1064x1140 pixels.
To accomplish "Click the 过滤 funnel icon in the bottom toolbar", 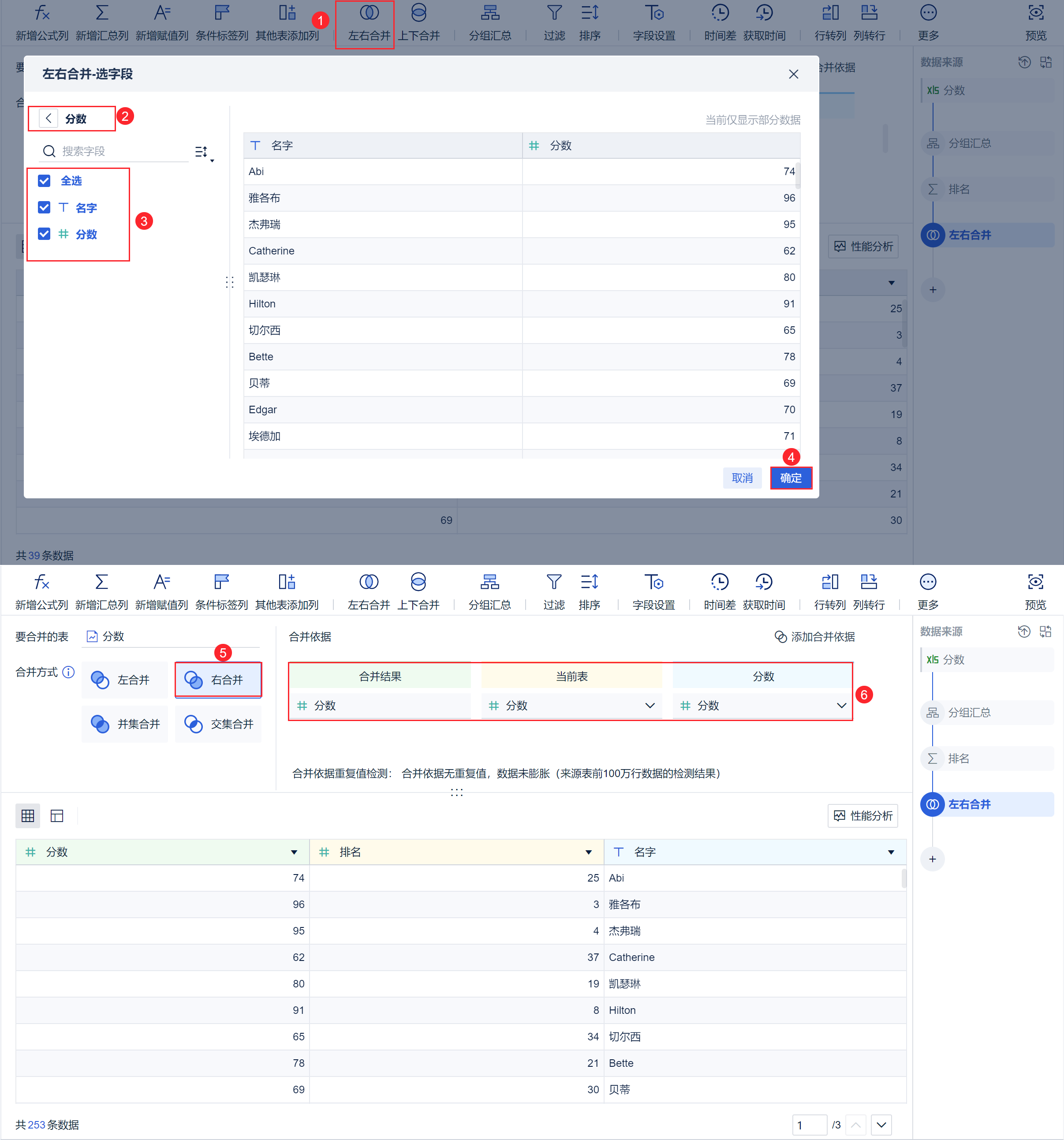I will (x=553, y=583).
